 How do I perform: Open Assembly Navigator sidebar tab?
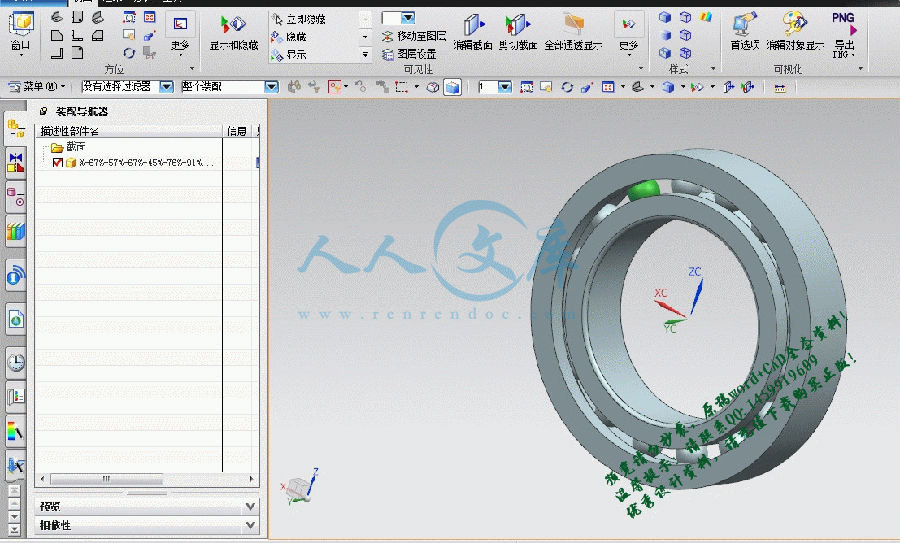(15, 127)
